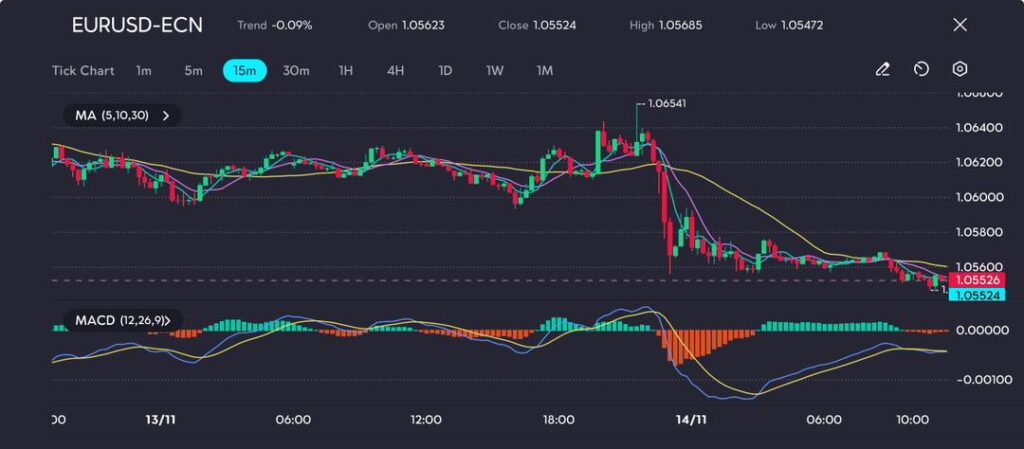Screen dimensions: 1024x449
Task: Close the EURUSD-ECN chart panel
Action: (960, 25)
